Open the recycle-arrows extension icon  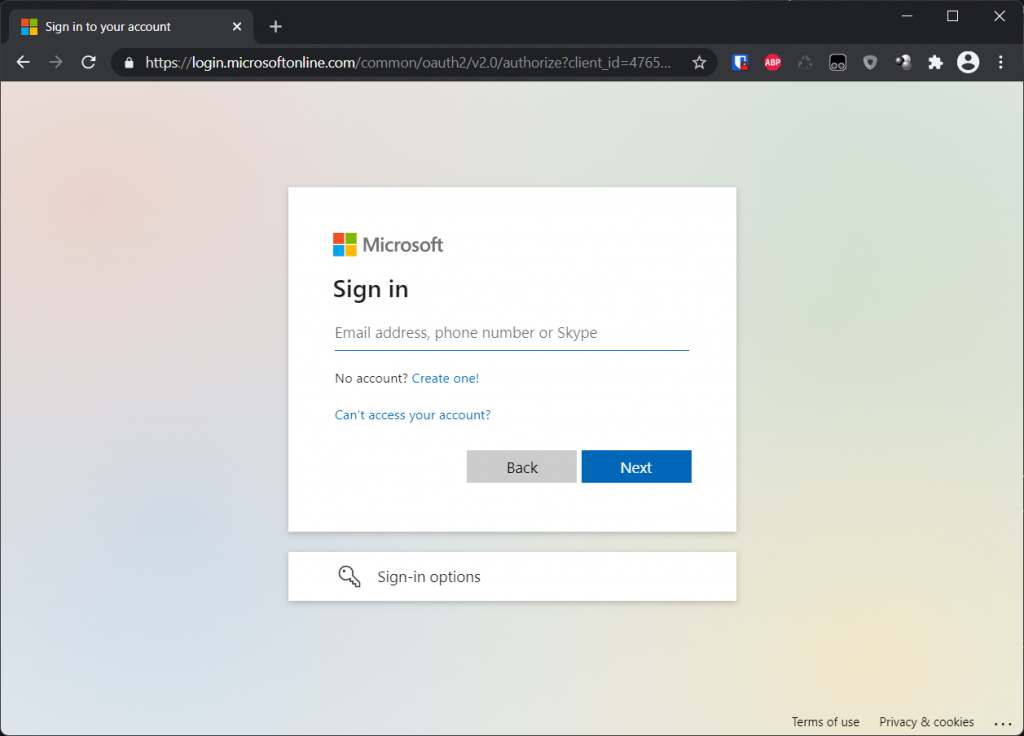(805, 62)
